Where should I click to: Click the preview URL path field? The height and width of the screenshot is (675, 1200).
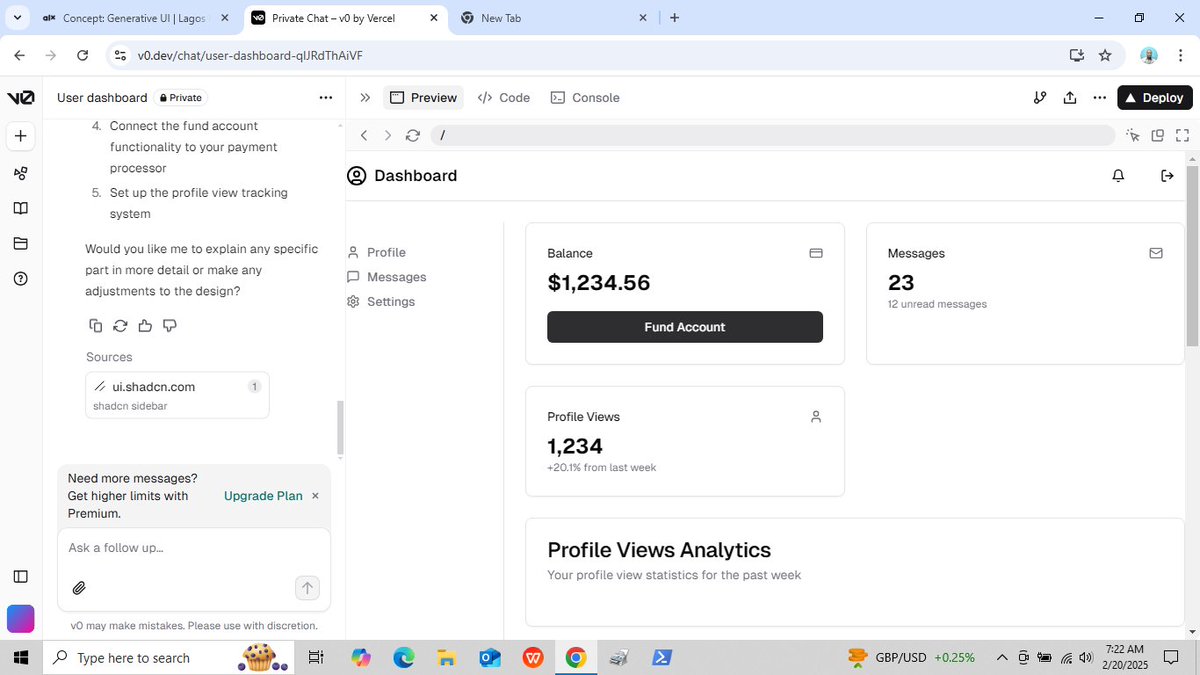tap(773, 135)
